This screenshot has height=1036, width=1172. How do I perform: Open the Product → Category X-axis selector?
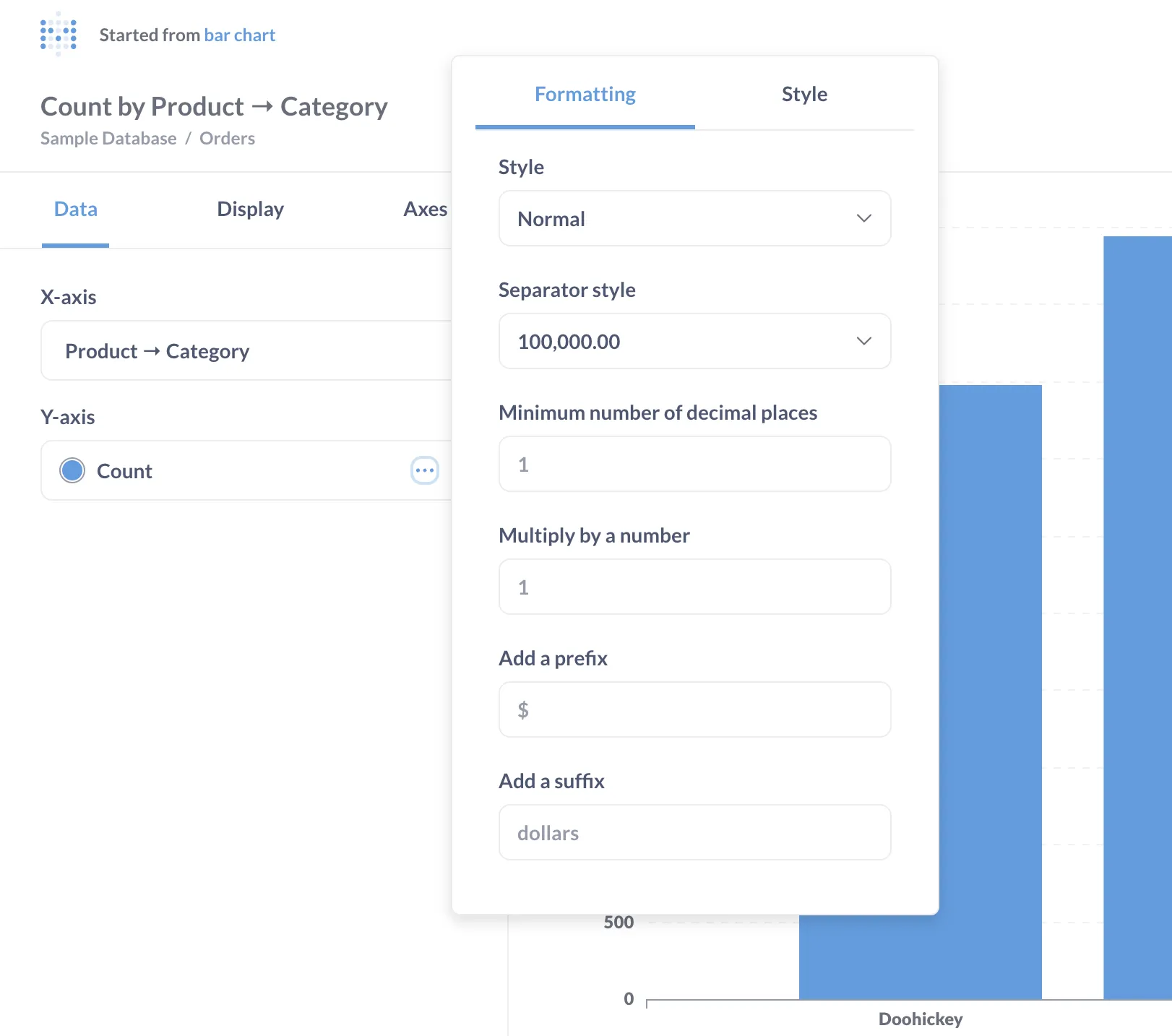[246, 351]
